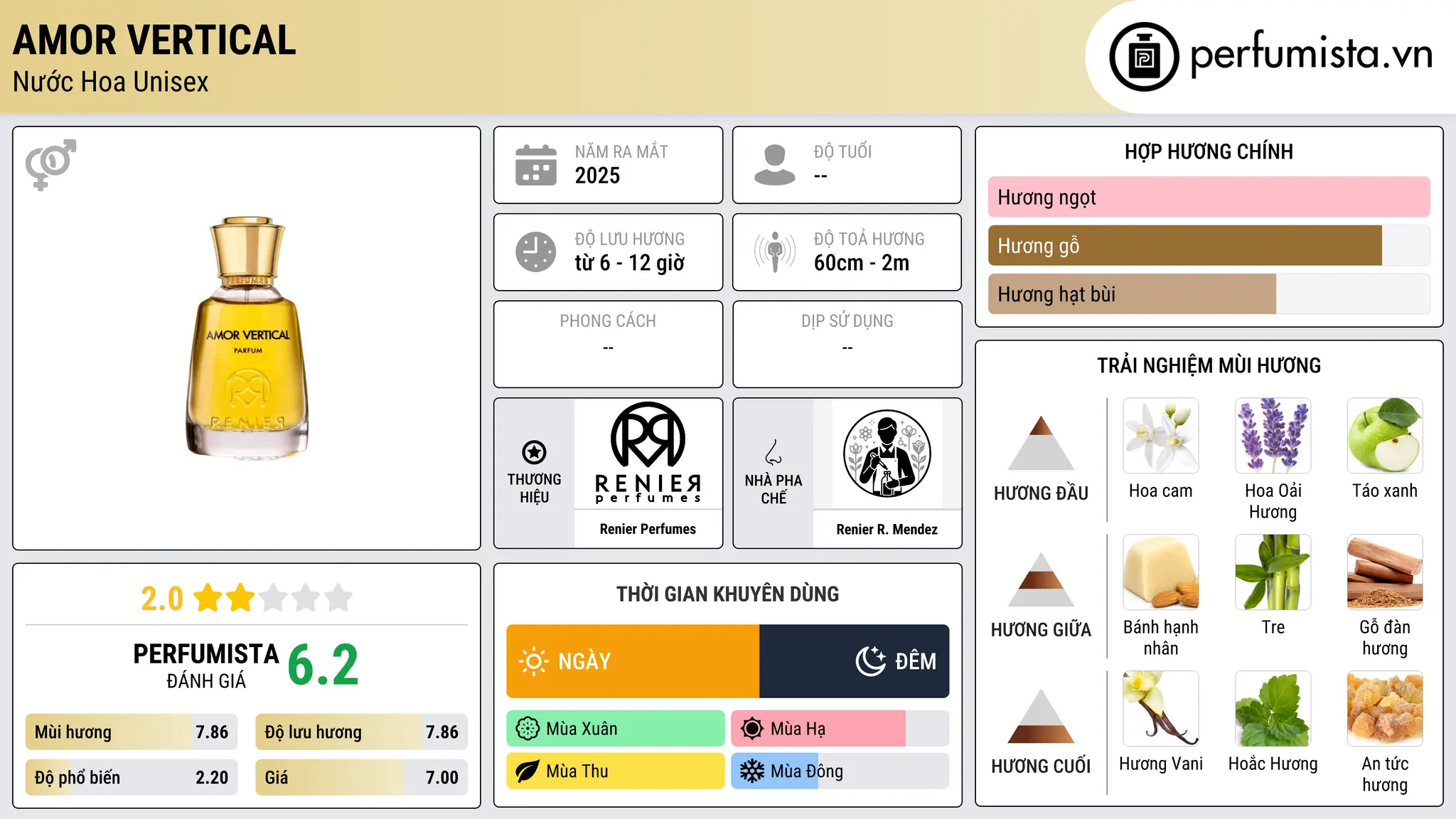This screenshot has height=819, width=1456.
Task: Click the Mùa Xuân season bar
Action: (x=616, y=729)
